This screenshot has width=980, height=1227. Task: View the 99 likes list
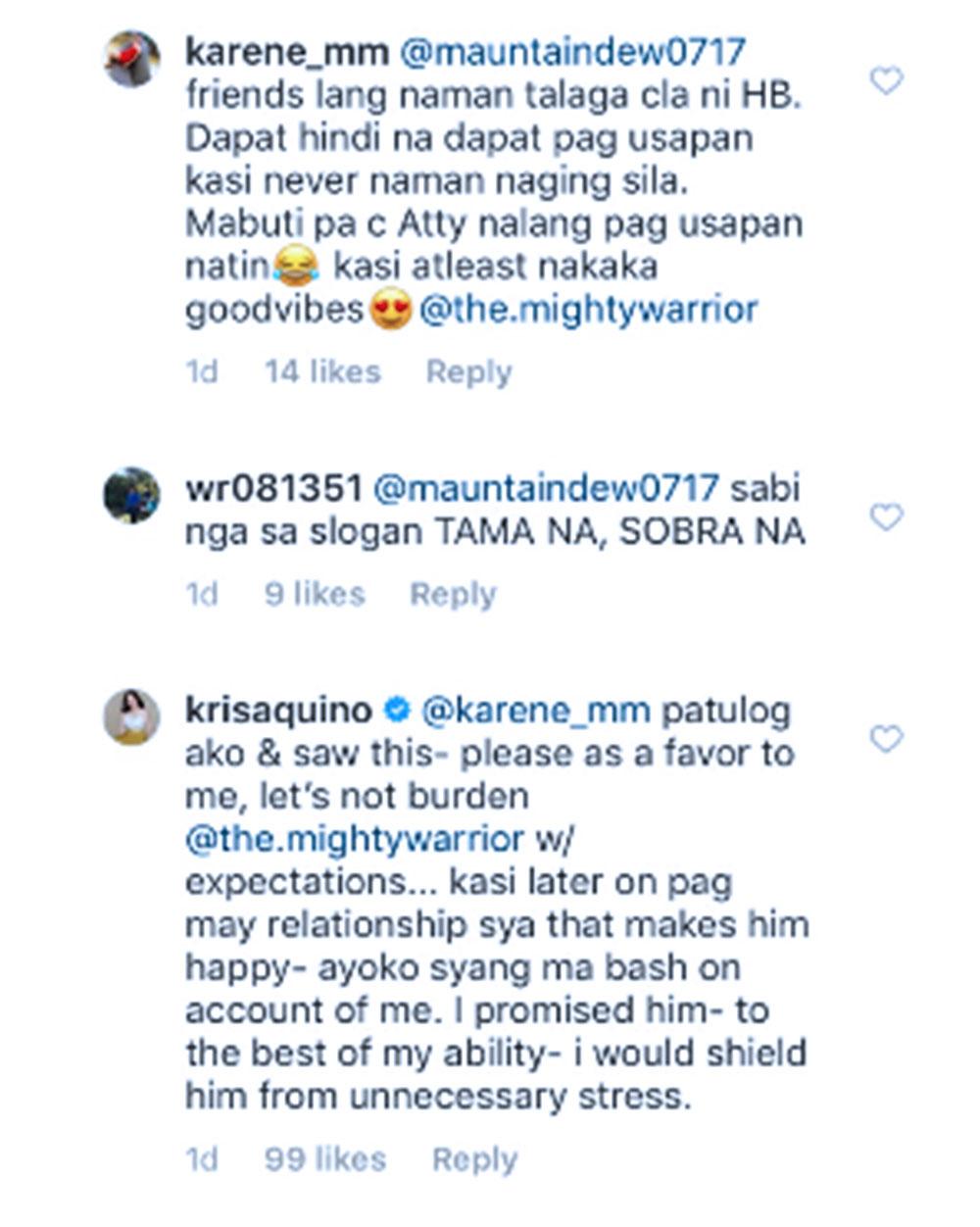pyautogui.click(x=325, y=1160)
